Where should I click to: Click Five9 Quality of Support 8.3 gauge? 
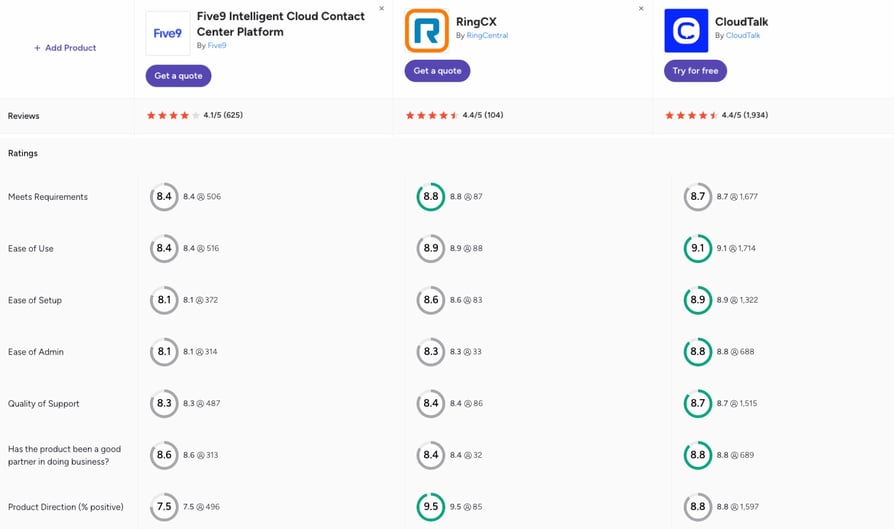[164, 404]
